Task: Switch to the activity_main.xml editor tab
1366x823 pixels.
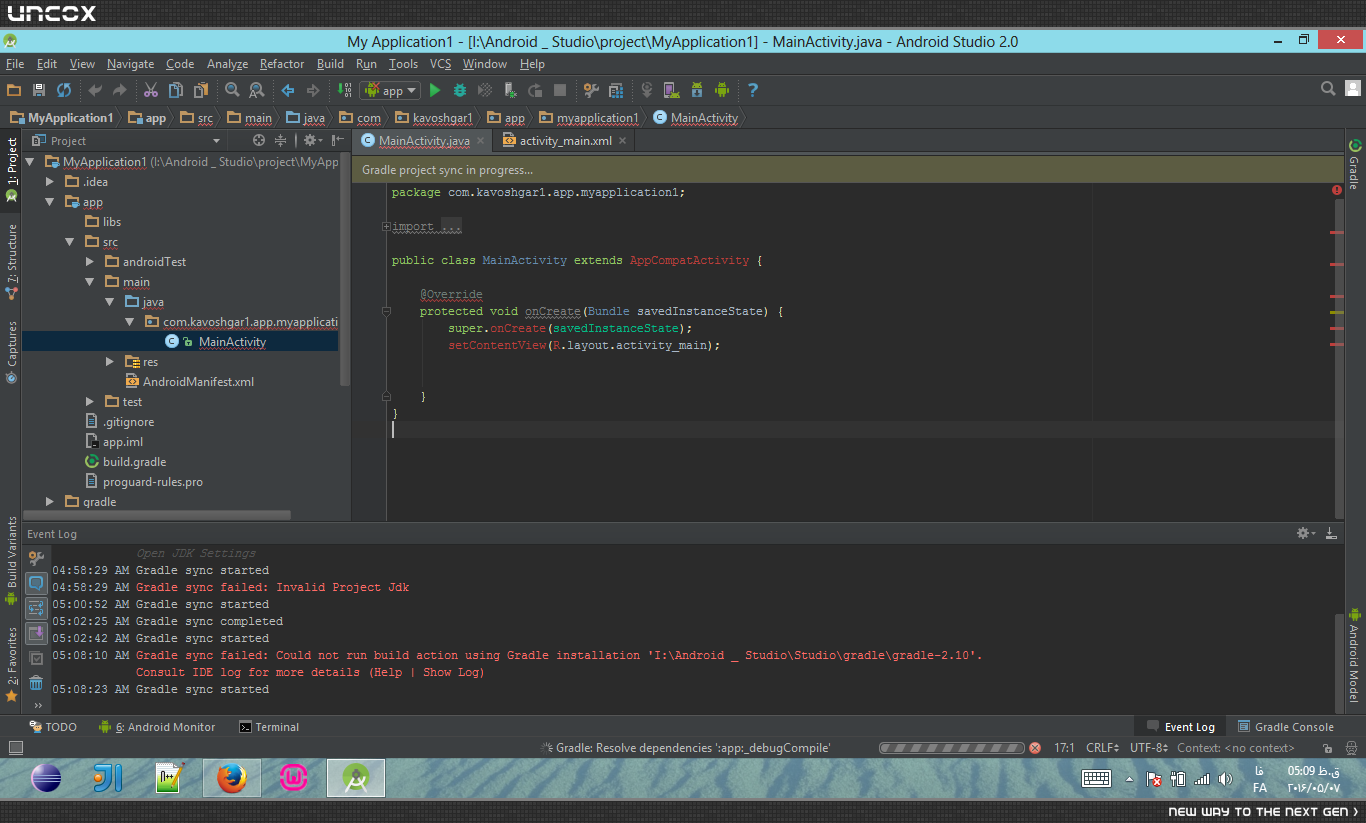Action: tap(566, 141)
